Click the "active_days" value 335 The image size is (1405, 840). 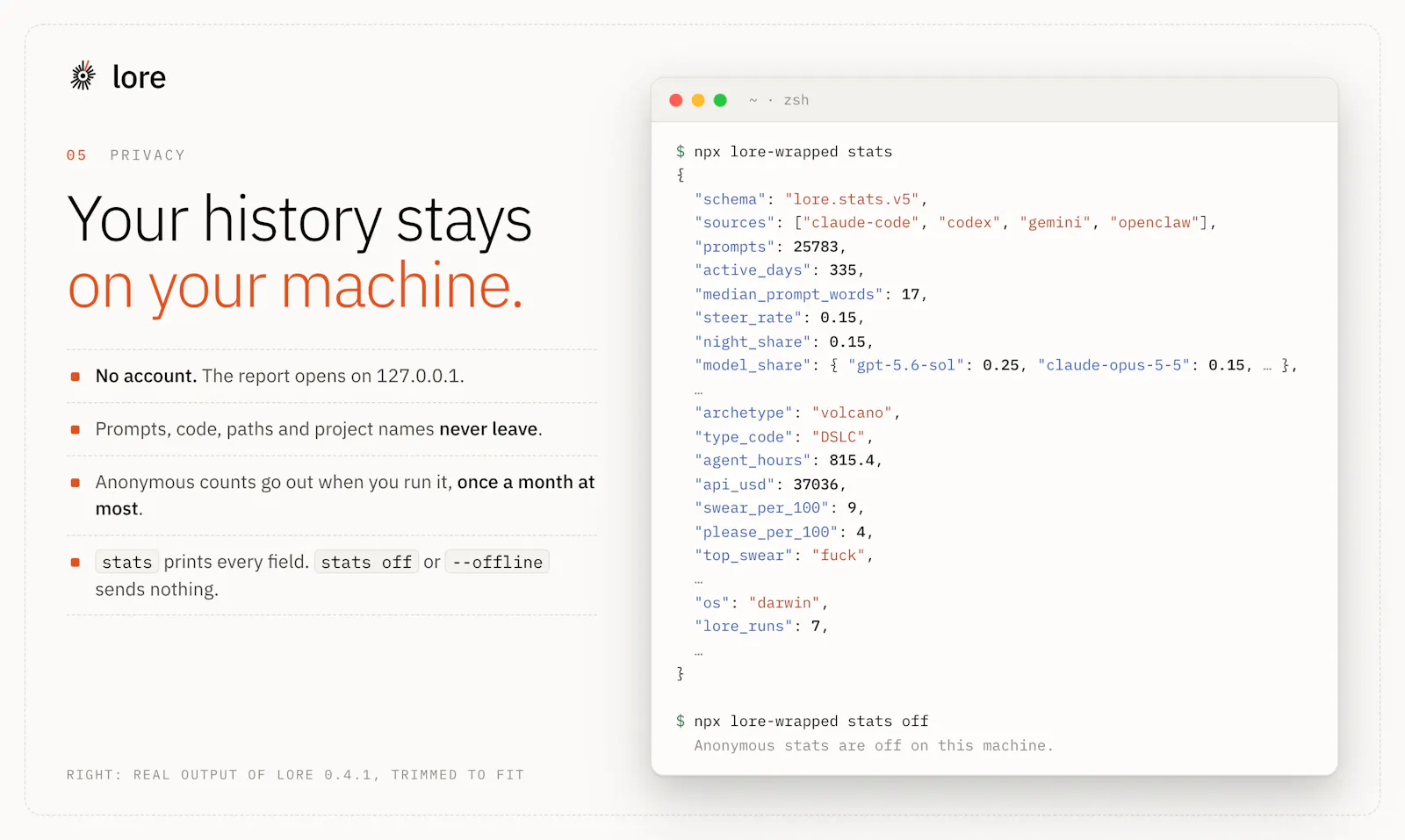point(843,270)
